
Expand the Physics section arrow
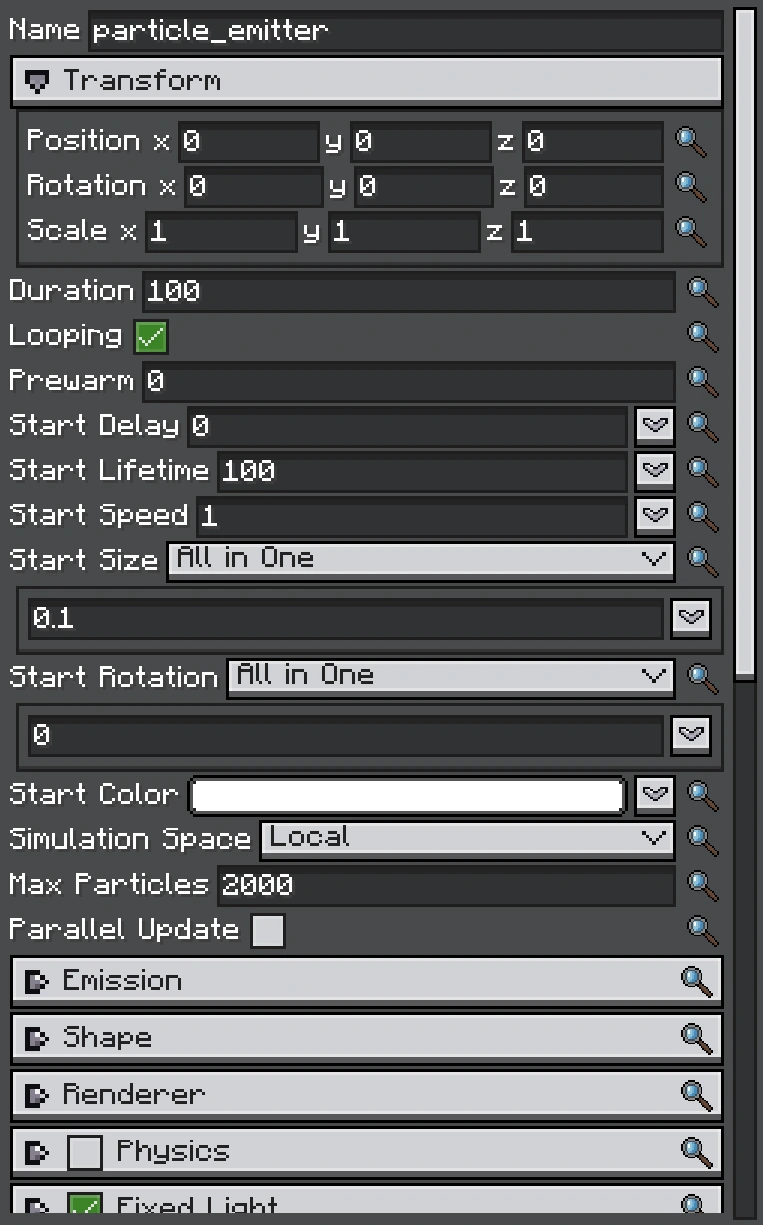37,1154
